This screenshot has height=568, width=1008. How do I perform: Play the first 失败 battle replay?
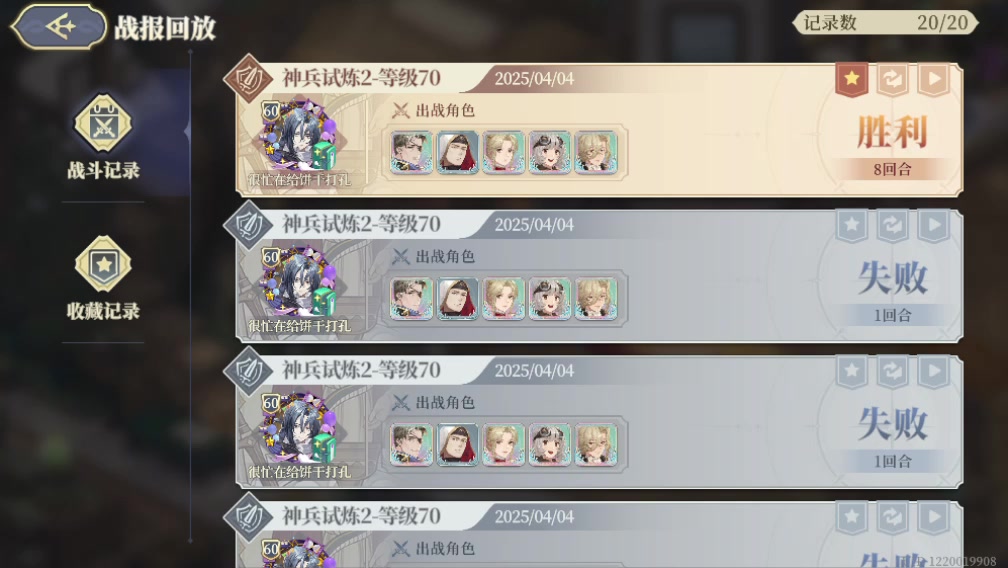point(933,226)
